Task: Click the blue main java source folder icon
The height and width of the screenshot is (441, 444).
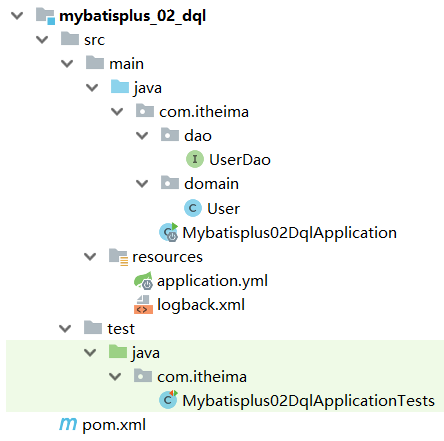Action: pyautogui.click(x=120, y=86)
